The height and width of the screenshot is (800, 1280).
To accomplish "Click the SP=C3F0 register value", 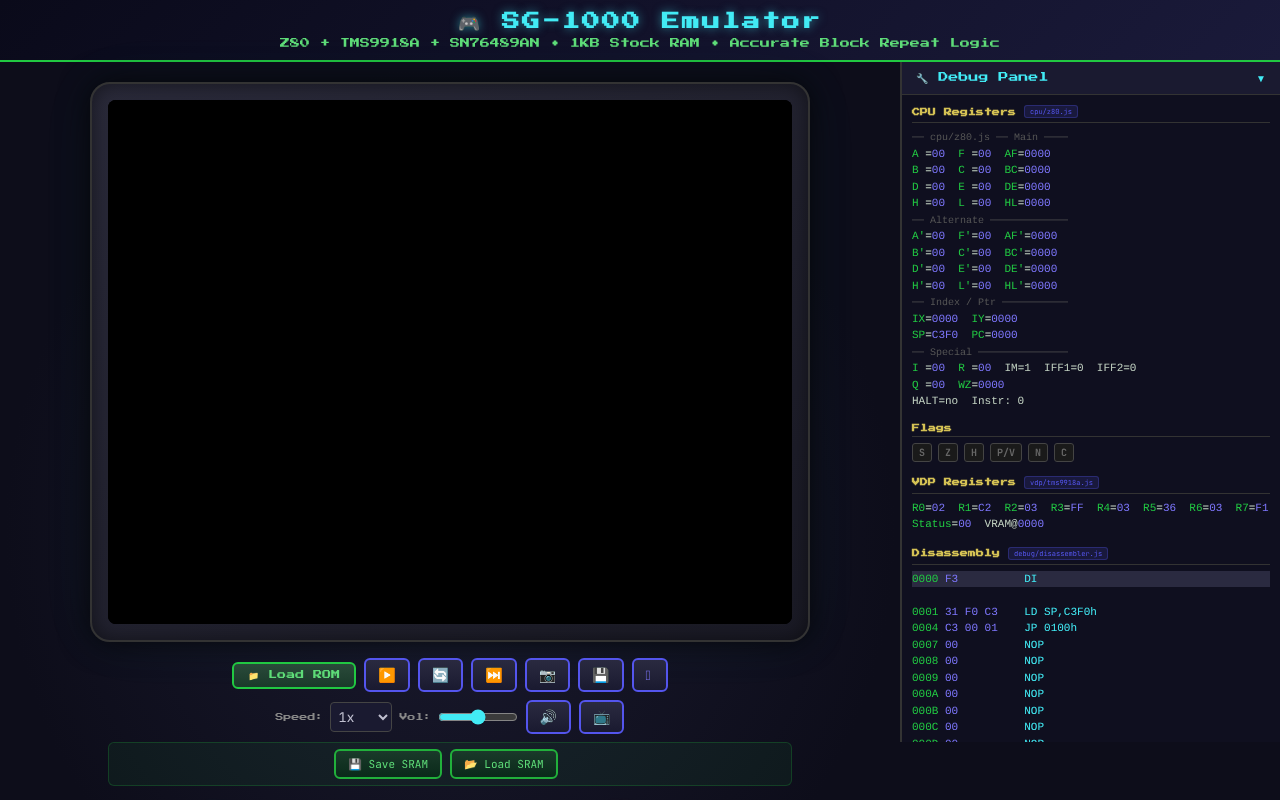I will (935, 335).
